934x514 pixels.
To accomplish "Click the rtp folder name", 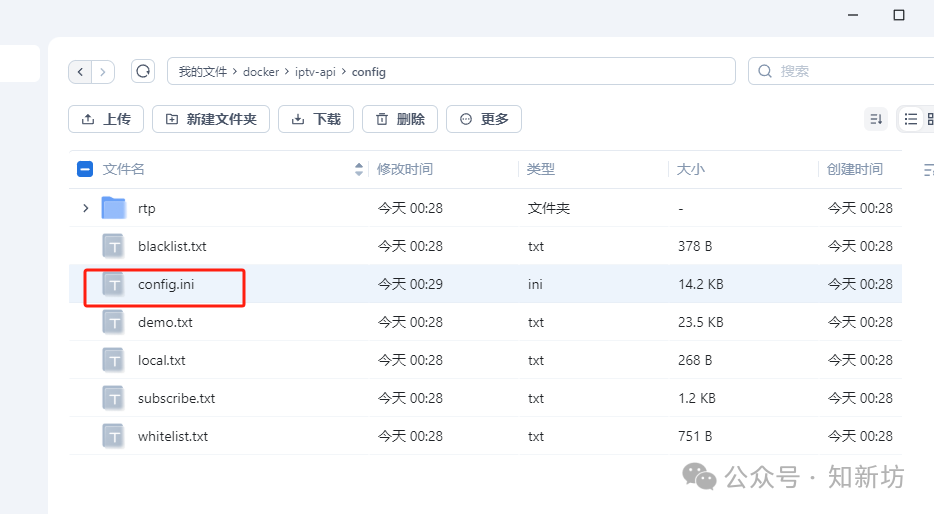I will (147, 208).
